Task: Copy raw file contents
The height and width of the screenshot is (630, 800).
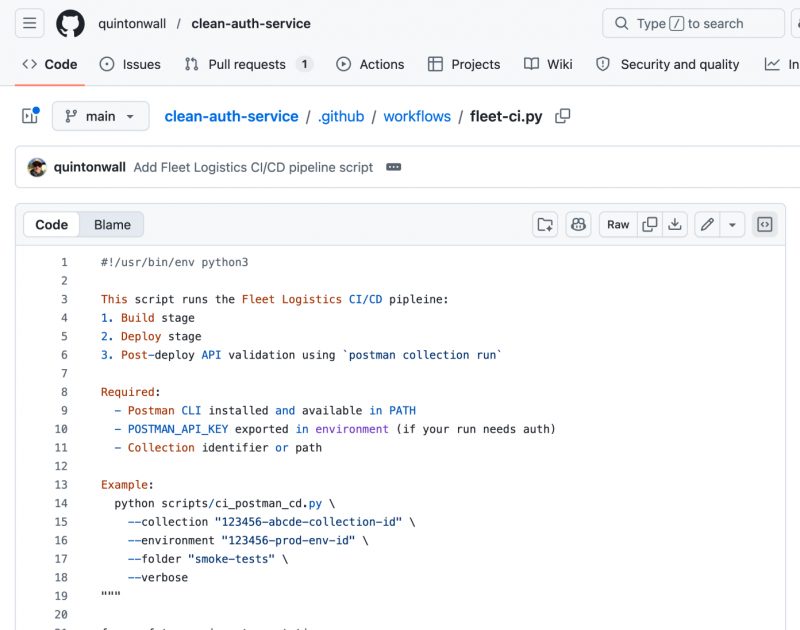Action: (649, 224)
